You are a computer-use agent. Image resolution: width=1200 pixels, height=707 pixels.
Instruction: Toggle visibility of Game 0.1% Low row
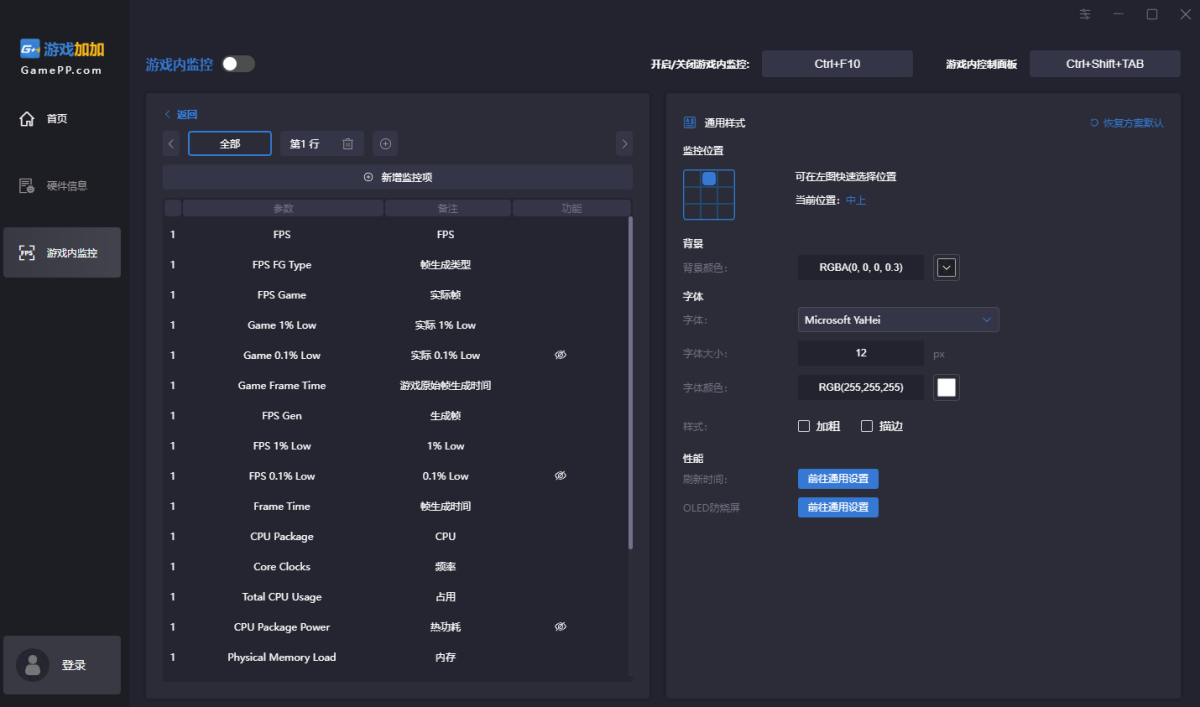560,355
